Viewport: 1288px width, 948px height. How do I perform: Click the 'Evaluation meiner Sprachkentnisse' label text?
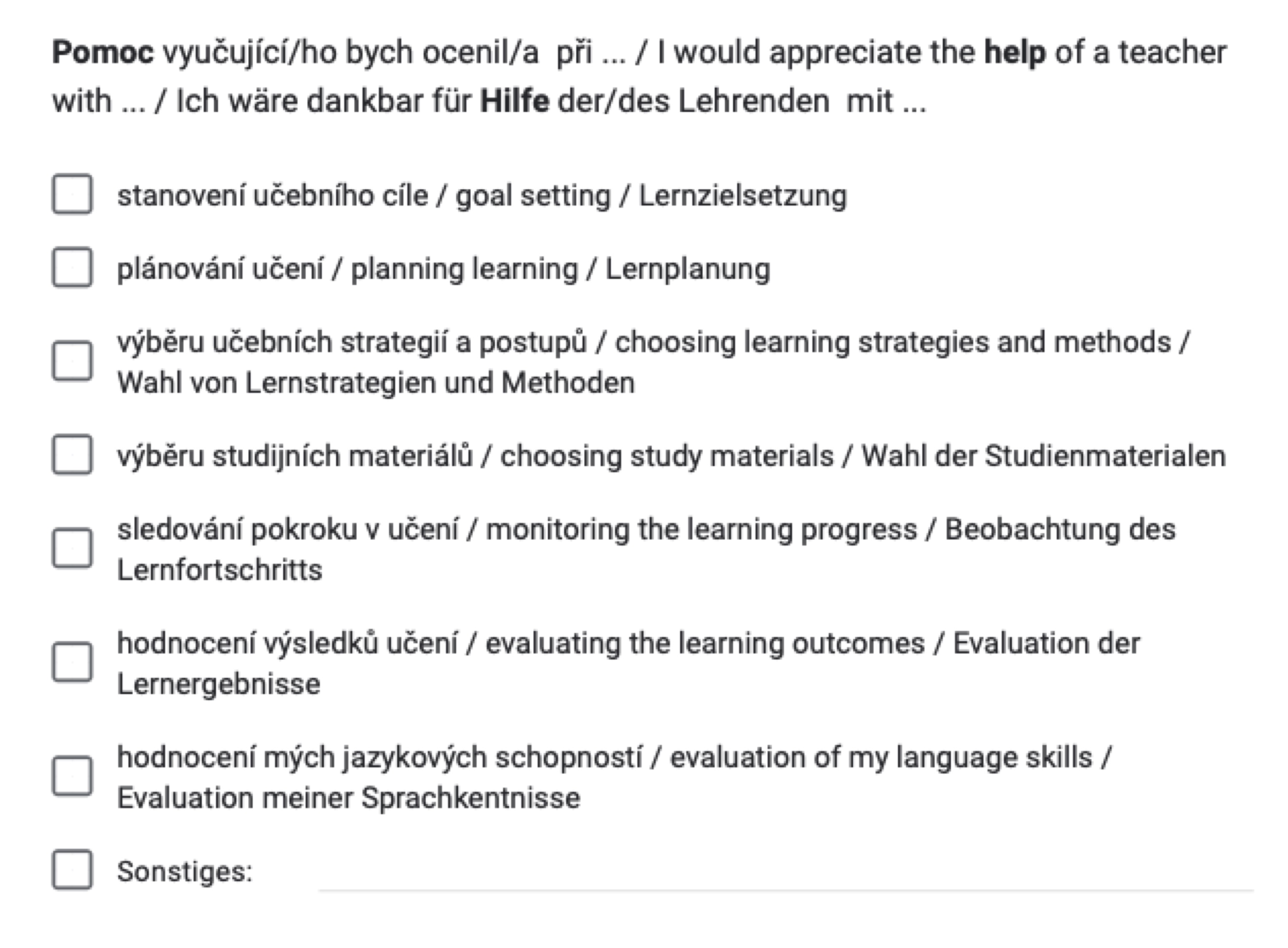click(349, 798)
